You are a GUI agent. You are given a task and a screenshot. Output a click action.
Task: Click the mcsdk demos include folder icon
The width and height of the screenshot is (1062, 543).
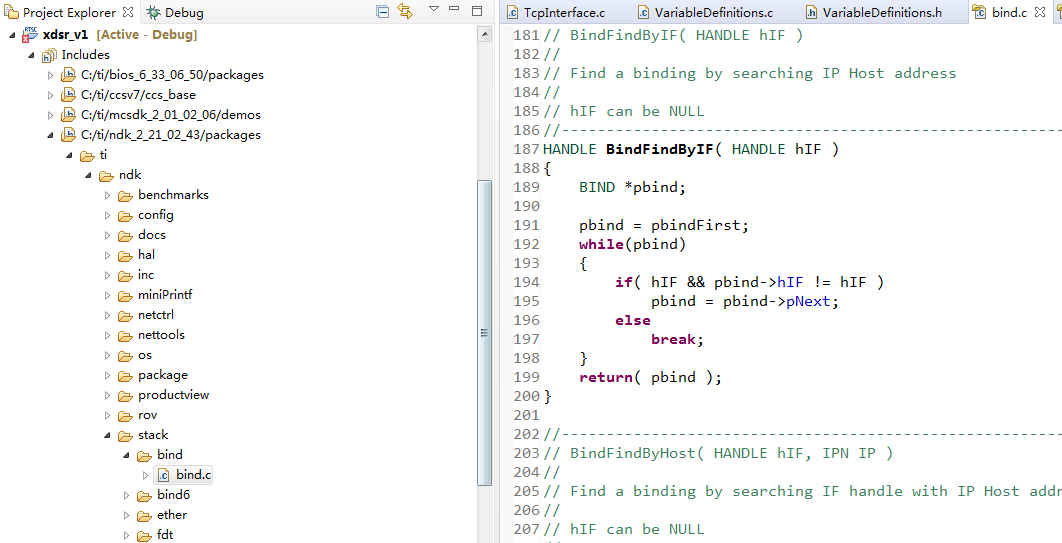point(68,115)
